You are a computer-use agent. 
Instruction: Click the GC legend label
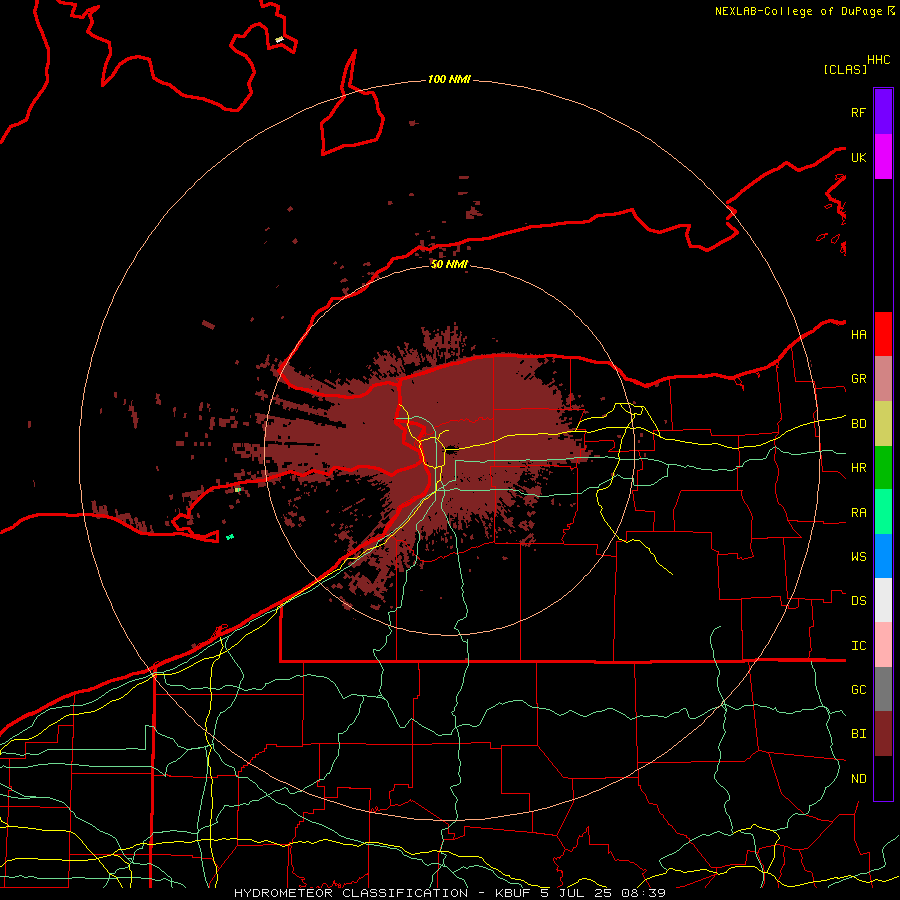(858, 690)
